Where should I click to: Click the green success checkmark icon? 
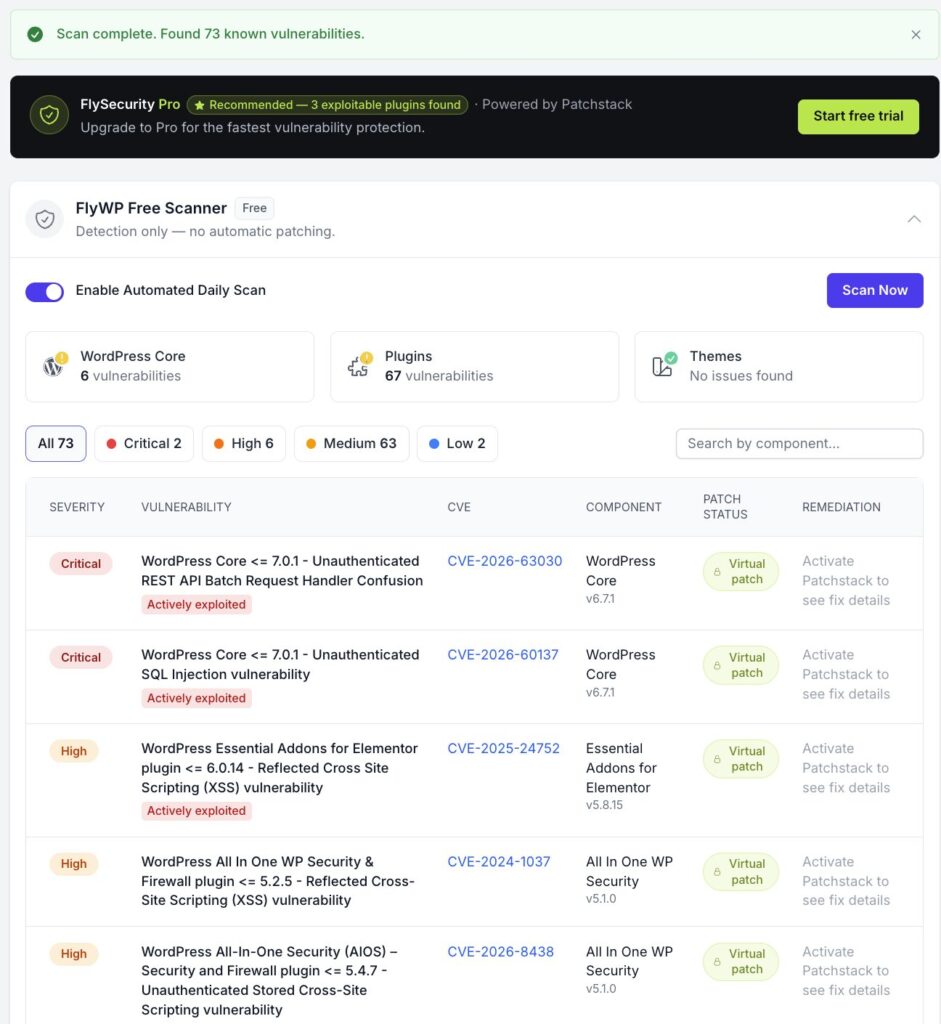pos(35,34)
